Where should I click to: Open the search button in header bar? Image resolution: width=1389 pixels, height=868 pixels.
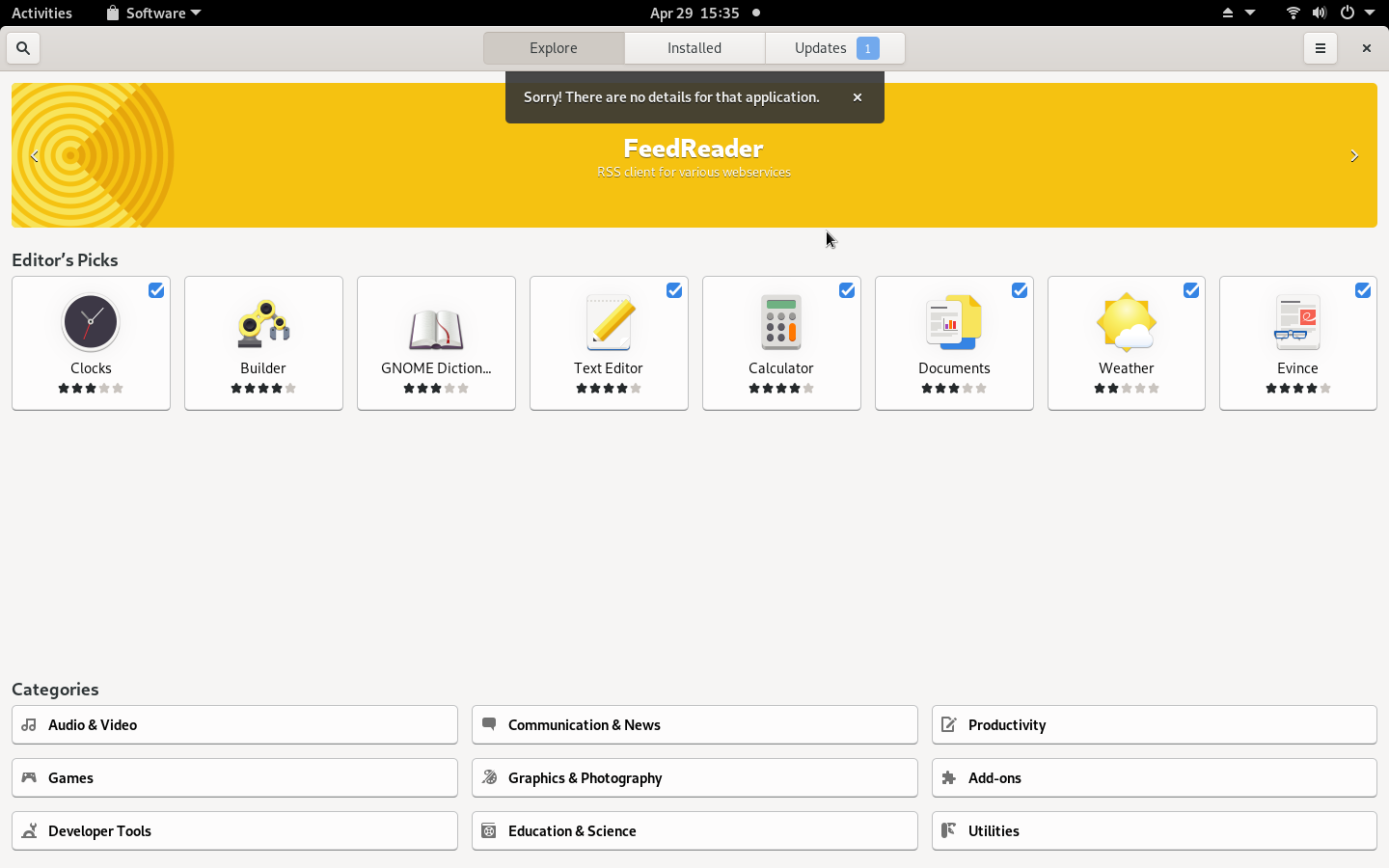click(x=23, y=48)
